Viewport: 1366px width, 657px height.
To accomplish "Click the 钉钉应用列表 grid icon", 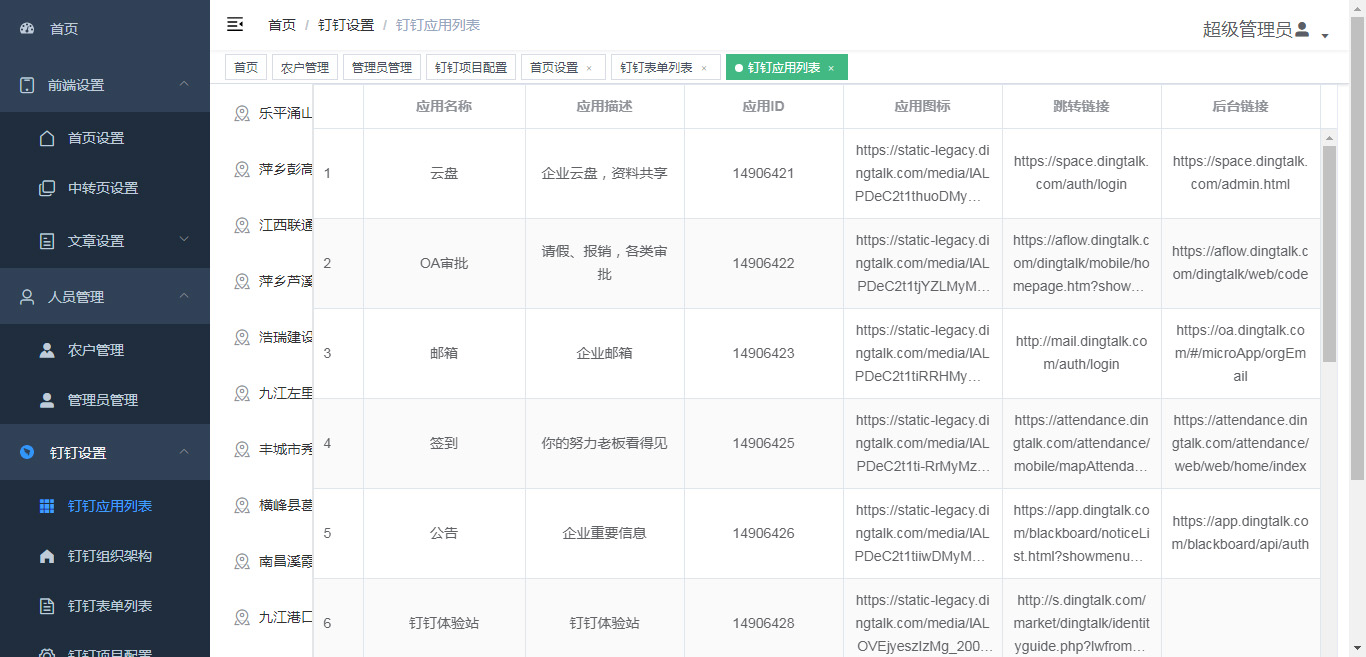I will coord(47,506).
